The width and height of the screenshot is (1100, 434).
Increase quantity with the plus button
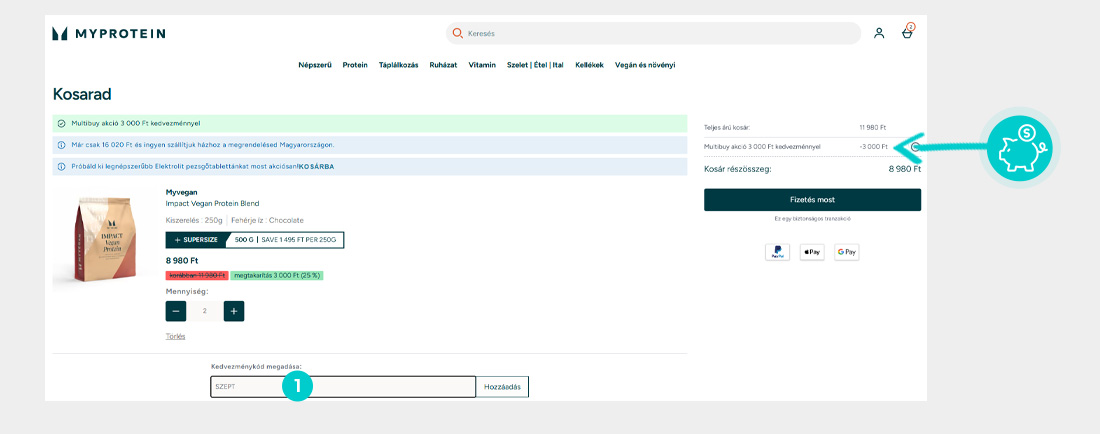tap(234, 311)
